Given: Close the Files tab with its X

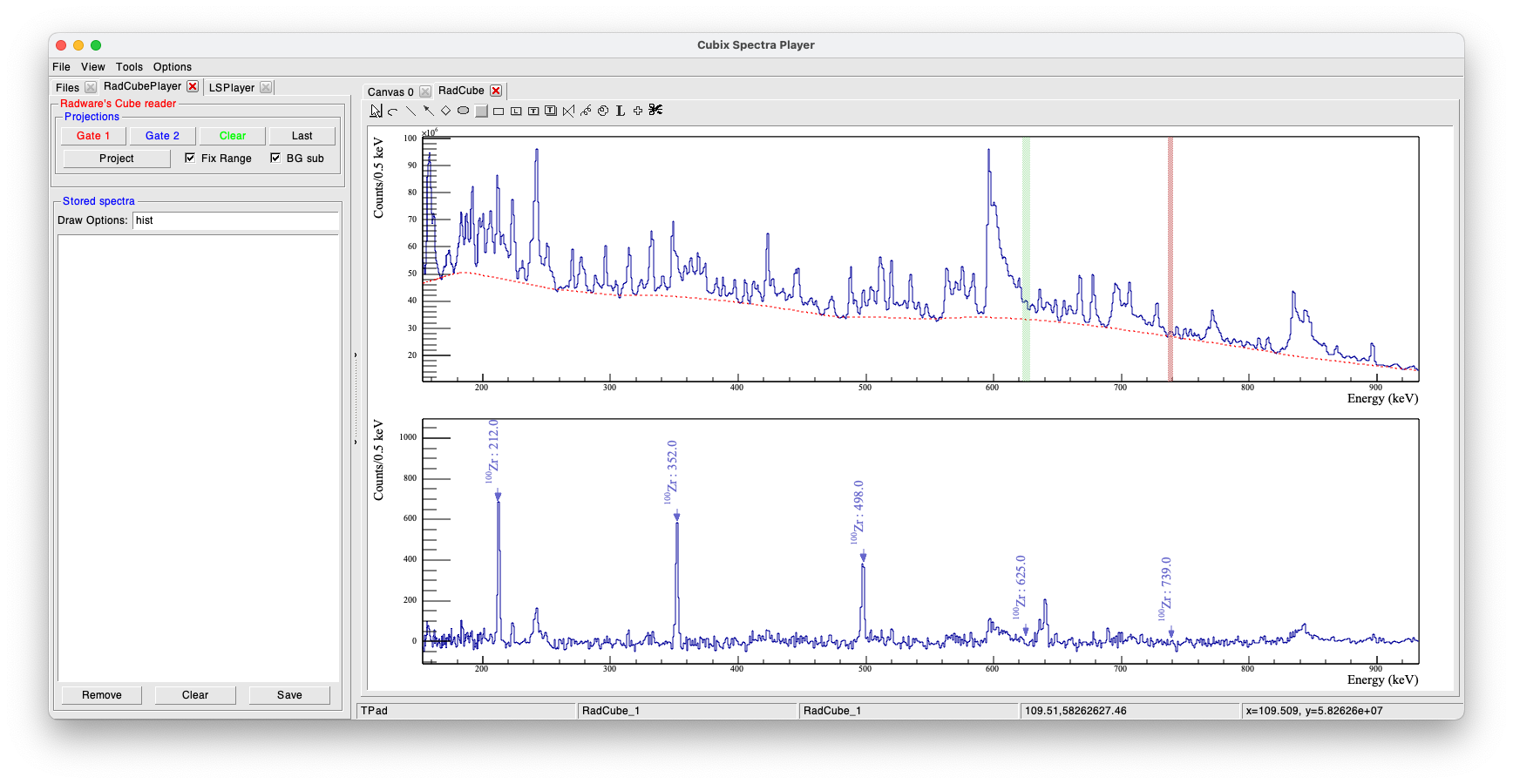Looking at the screenshot, I should coord(91,87).
